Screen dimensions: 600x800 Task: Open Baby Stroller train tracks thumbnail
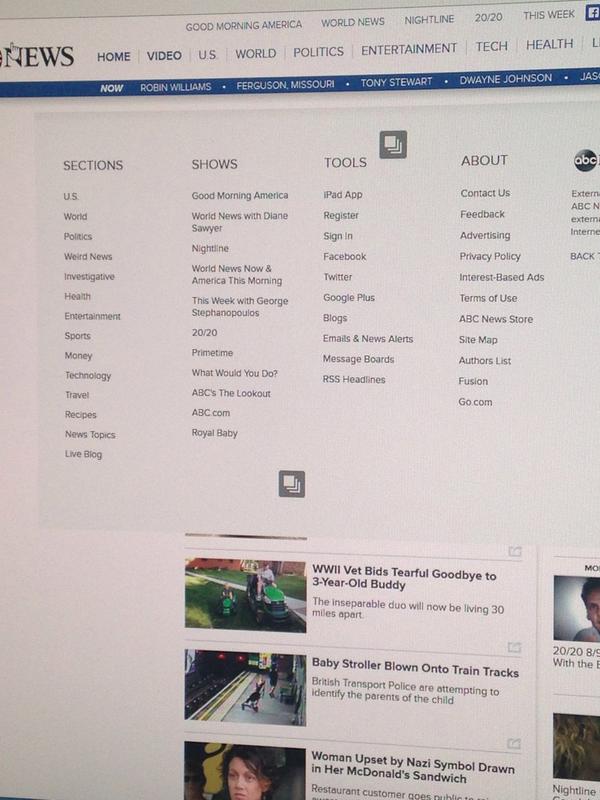coord(245,687)
